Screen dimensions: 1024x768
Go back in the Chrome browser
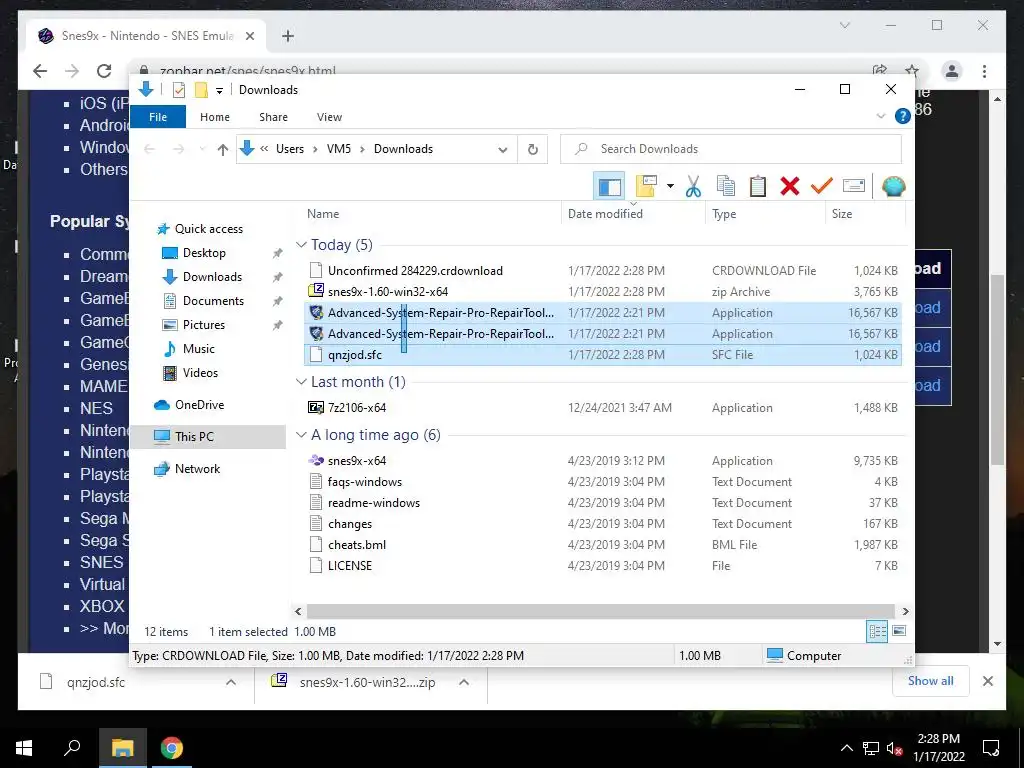(40, 71)
